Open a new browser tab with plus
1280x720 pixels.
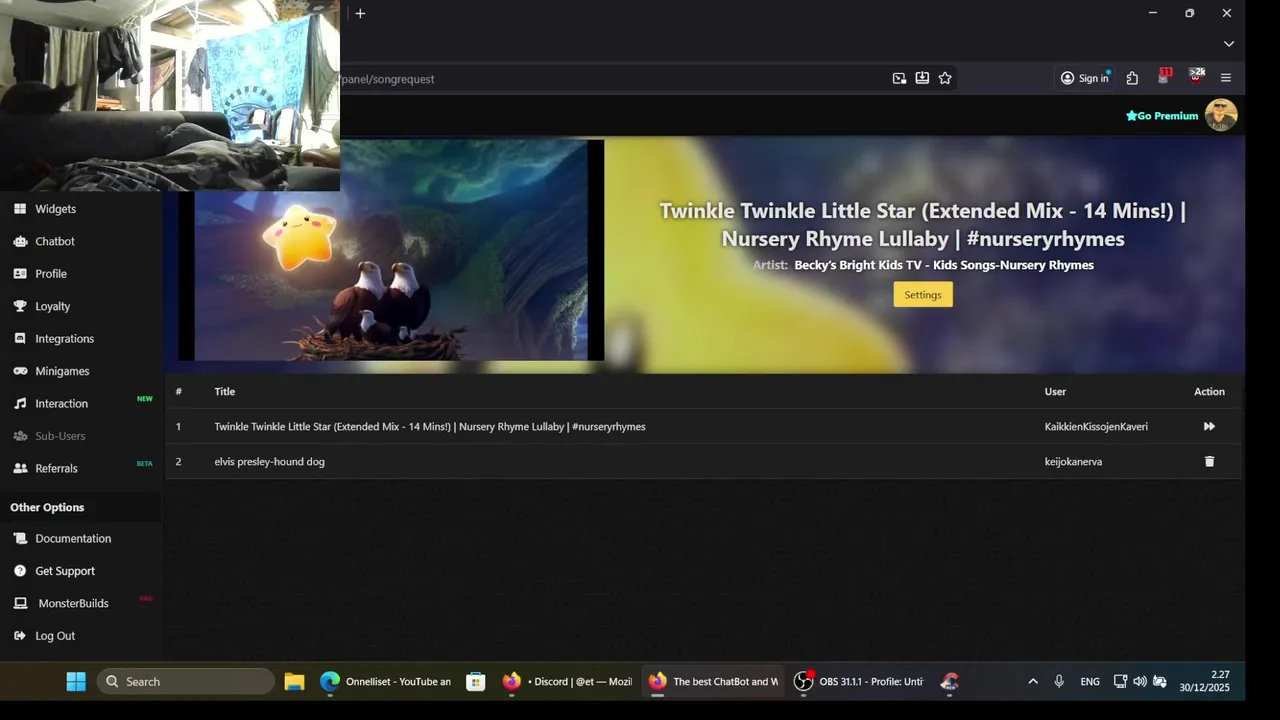(360, 13)
